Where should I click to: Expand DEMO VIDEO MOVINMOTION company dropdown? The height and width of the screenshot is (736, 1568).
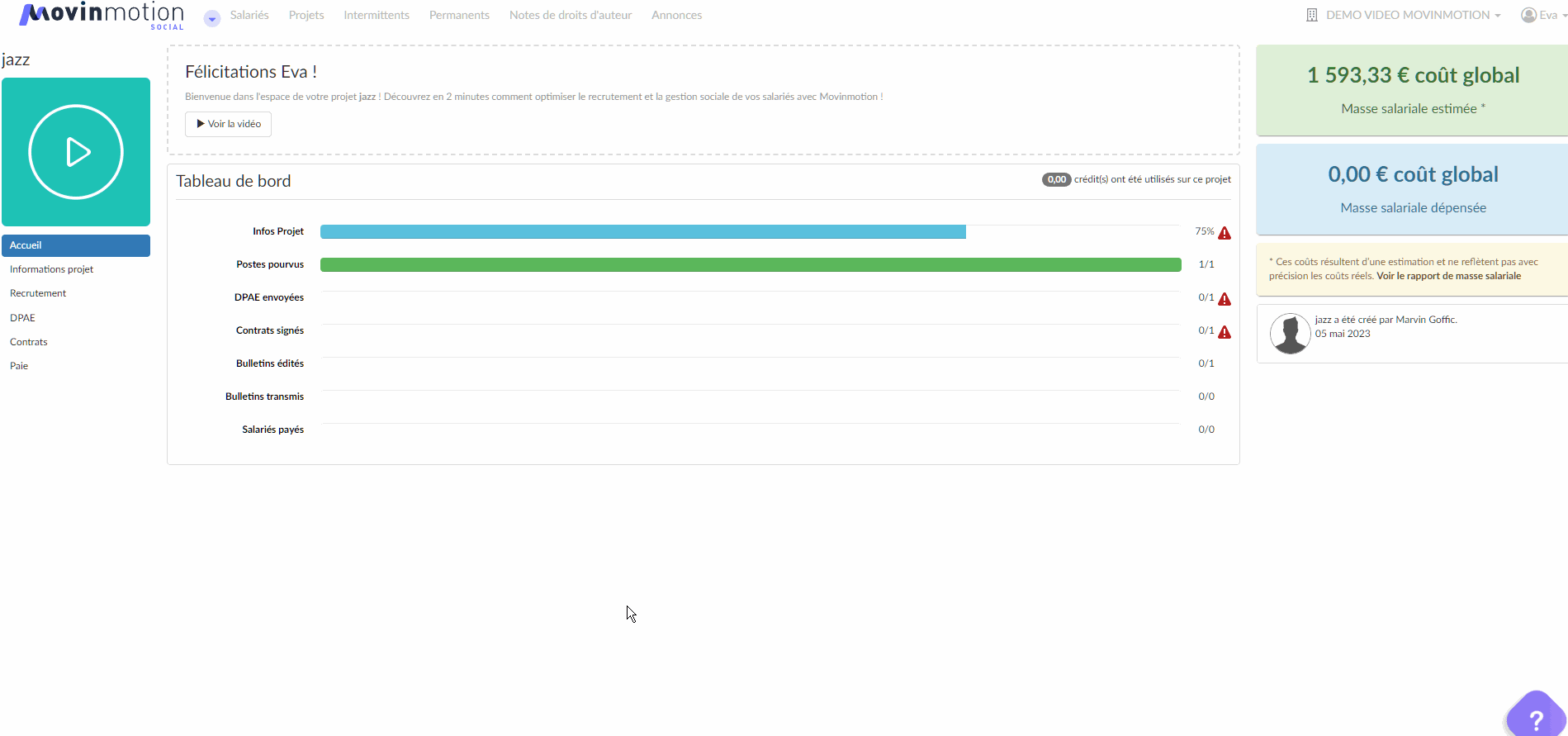click(x=1413, y=15)
